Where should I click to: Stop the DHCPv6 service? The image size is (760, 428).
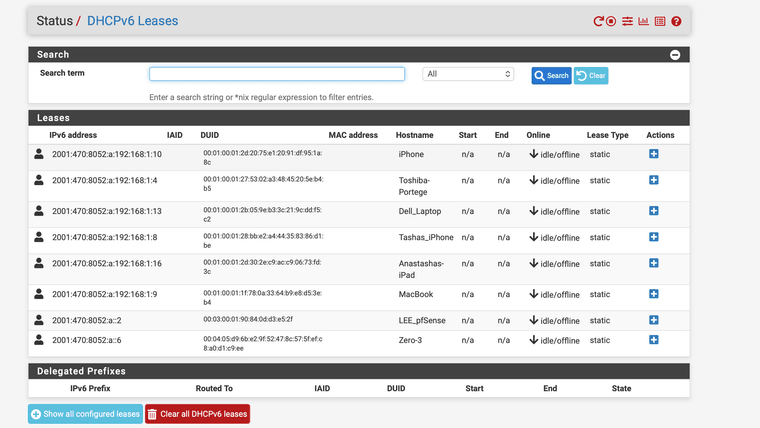611,21
